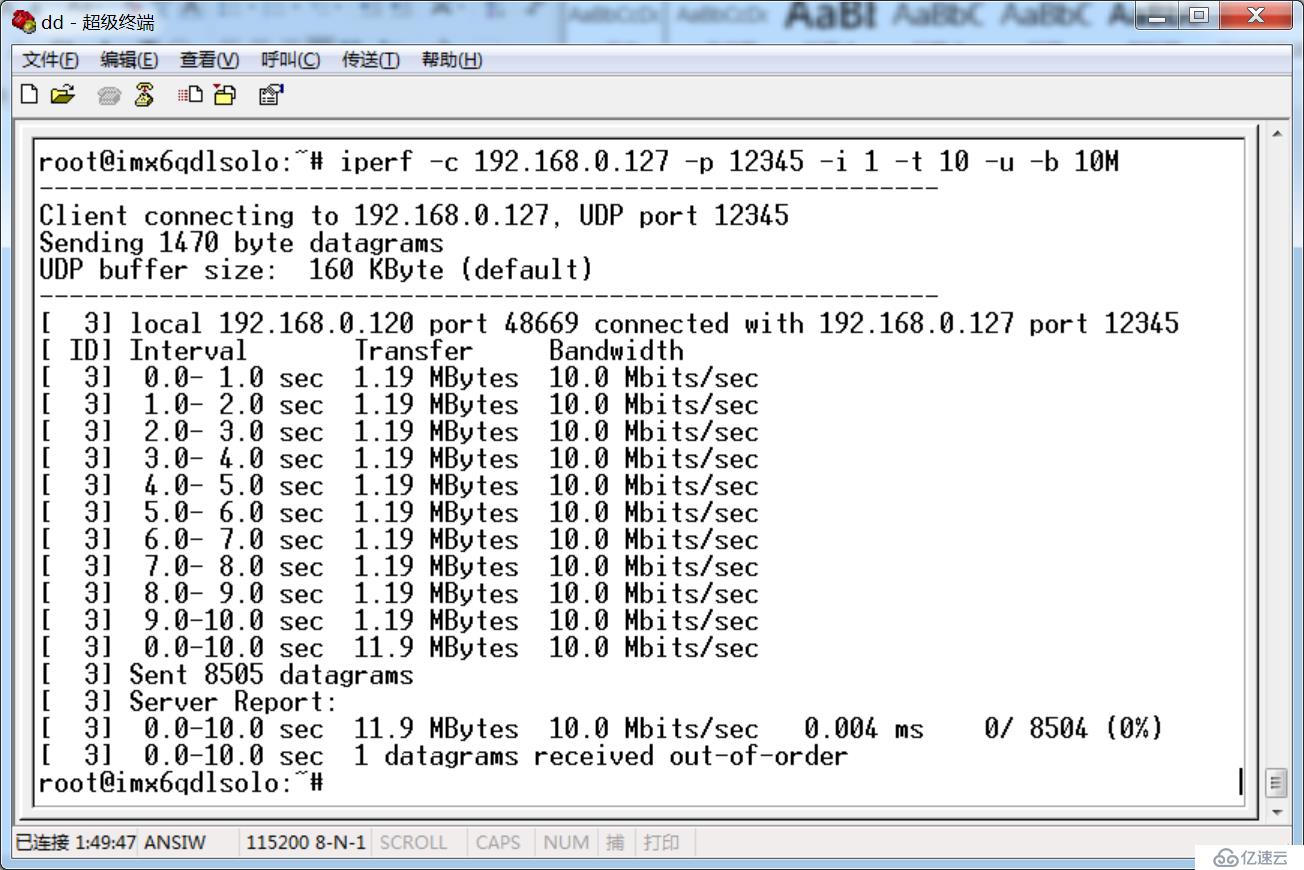Click the Disconnect toolbar icon
The height and width of the screenshot is (870, 1304).
(x=144, y=95)
